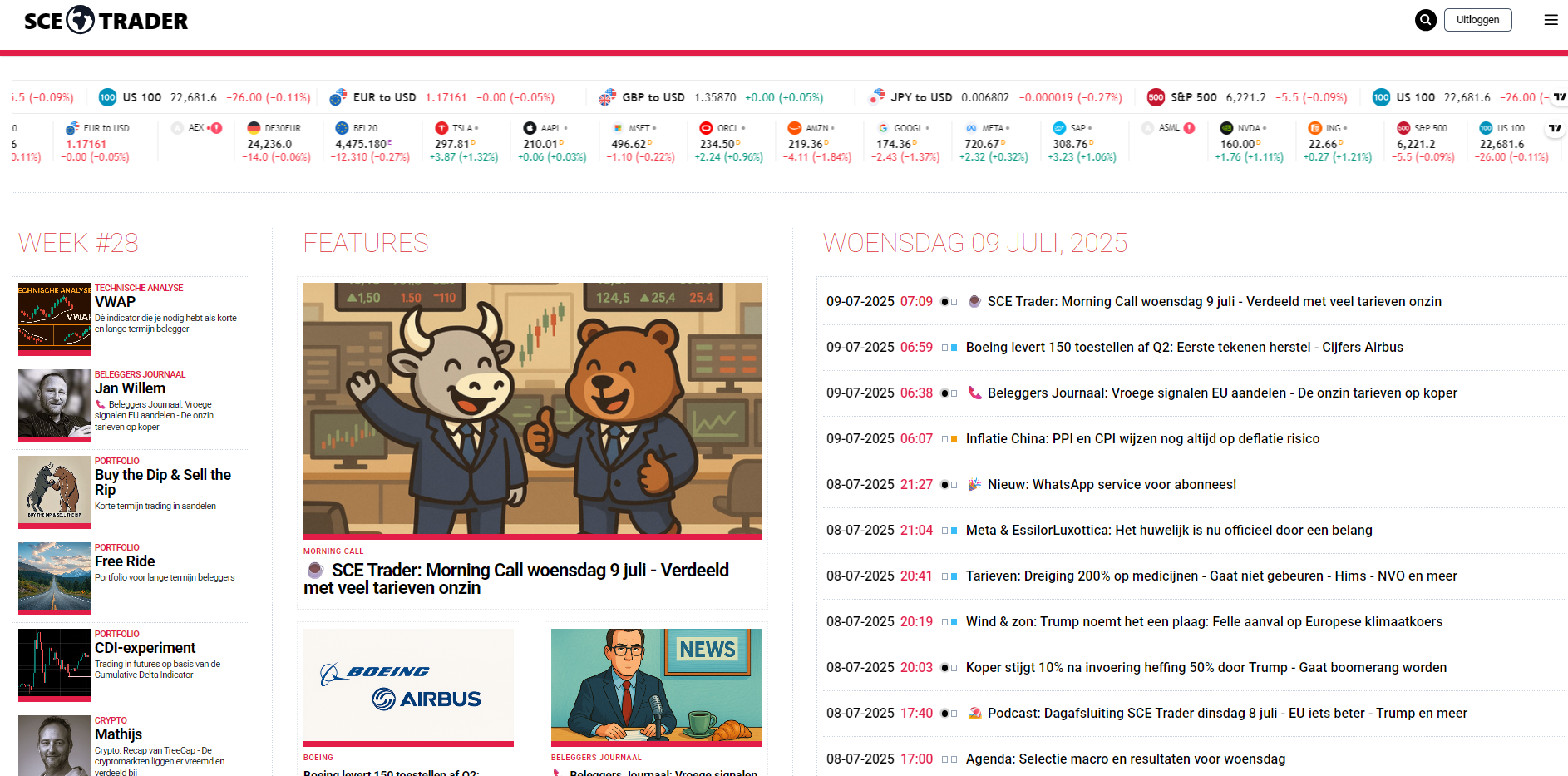The image size is (1568, 776).
Task: Click the JPY to USD flag icon
Action: [x=876, y=97]
